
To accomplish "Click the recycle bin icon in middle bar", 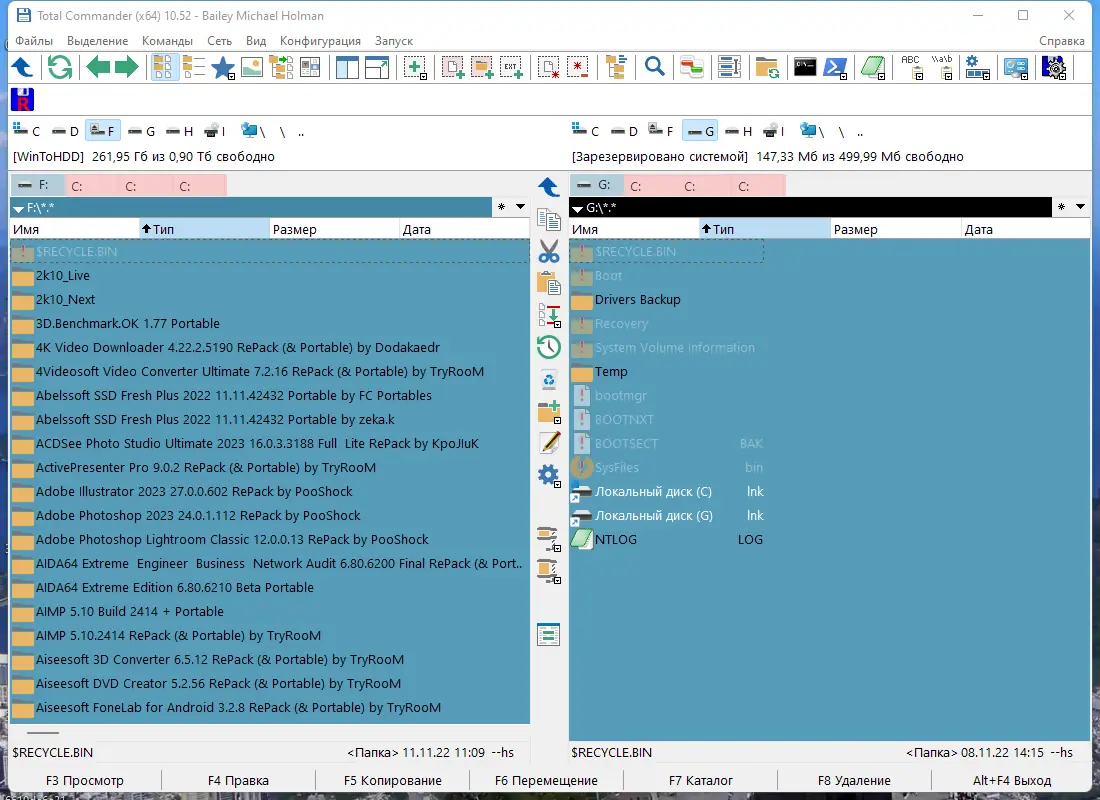I will tap(549, 380).
